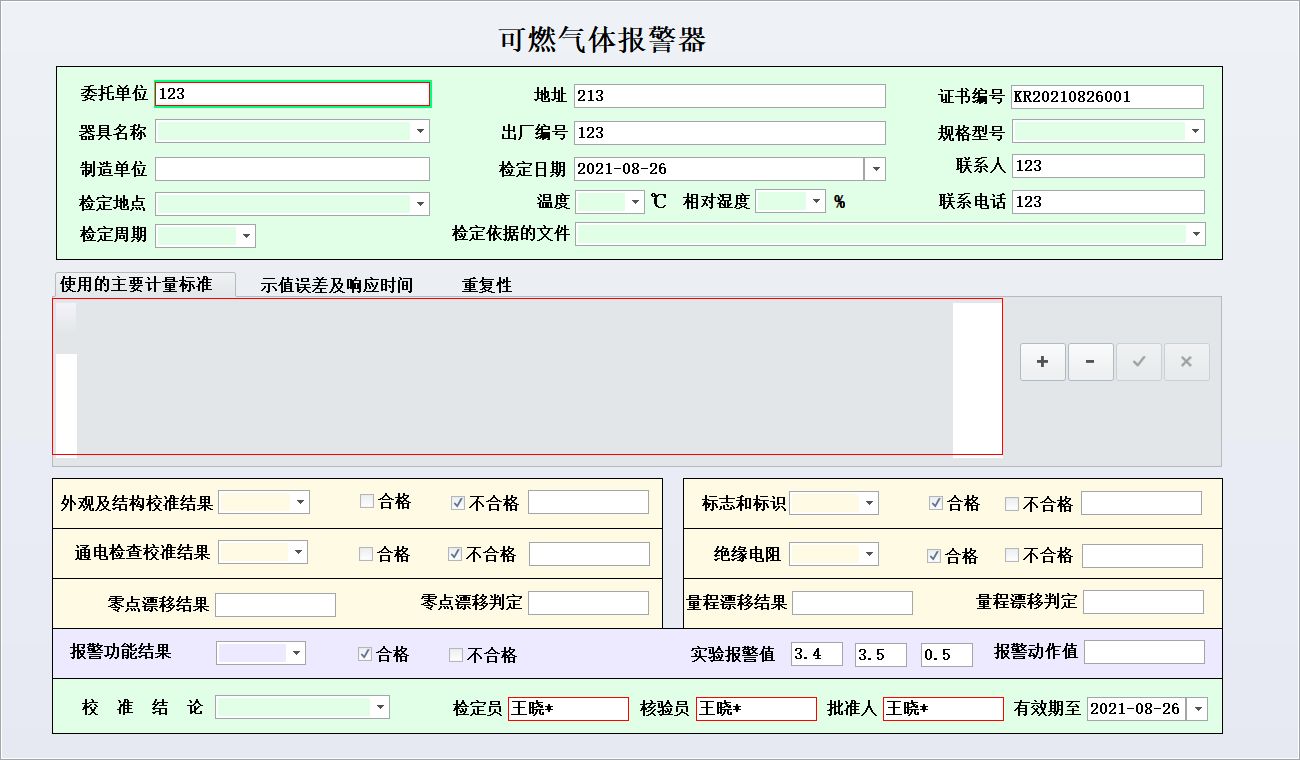Click the X cancel edit button
1300x760 pixels.
point(1187,362)
